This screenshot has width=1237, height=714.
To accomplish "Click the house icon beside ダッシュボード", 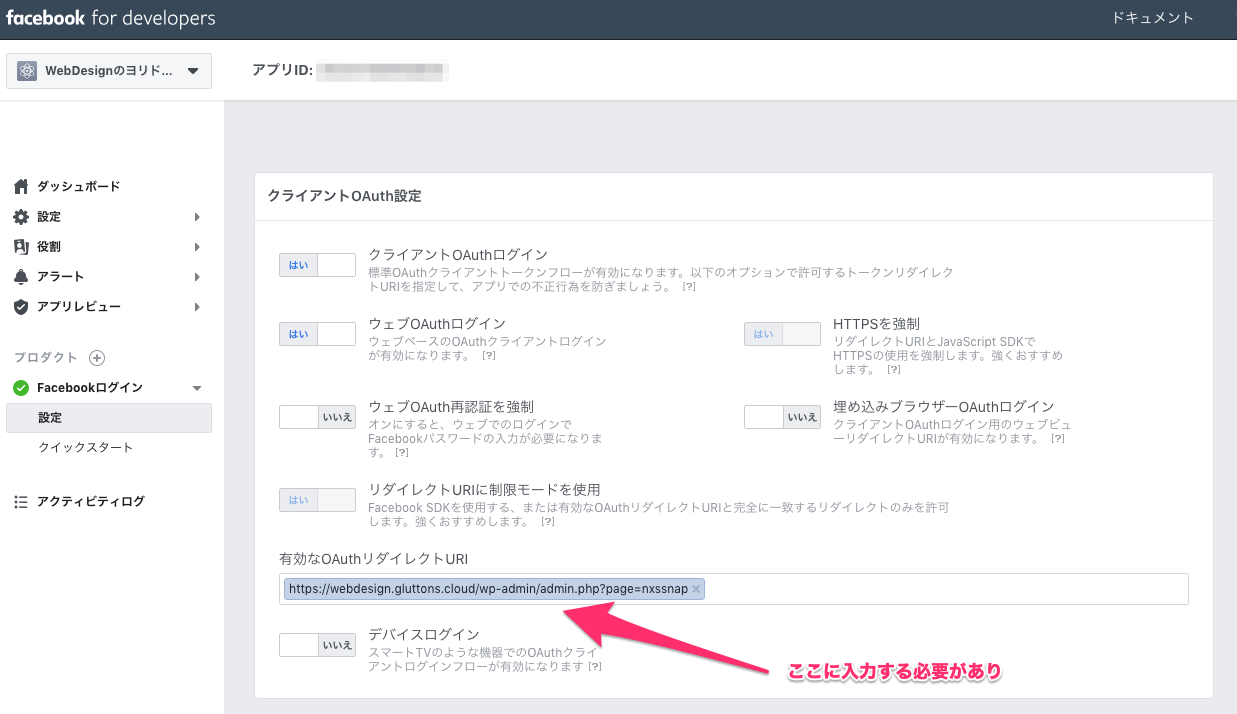I will [x=21, y=187].
